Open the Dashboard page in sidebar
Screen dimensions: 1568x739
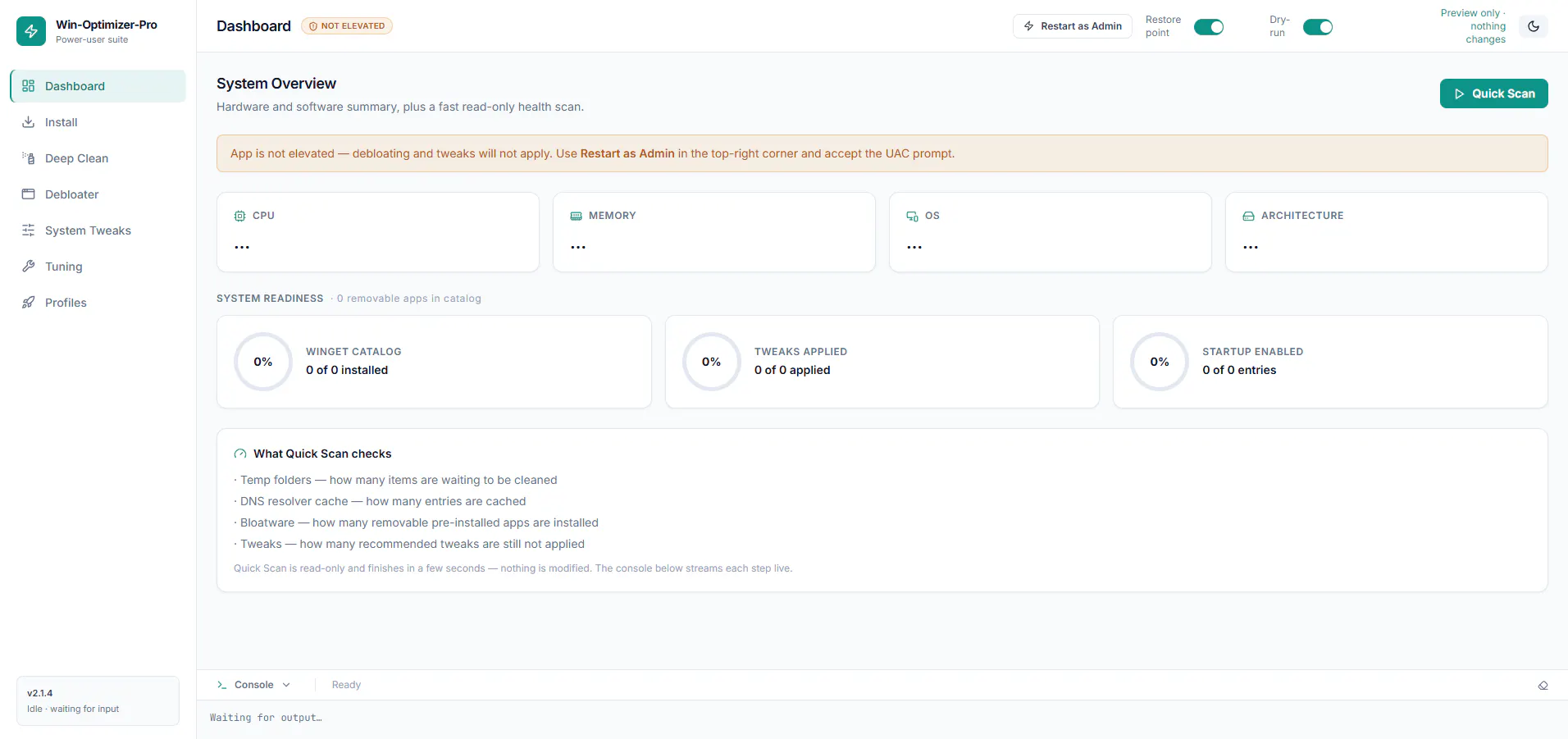coord(98,86)
